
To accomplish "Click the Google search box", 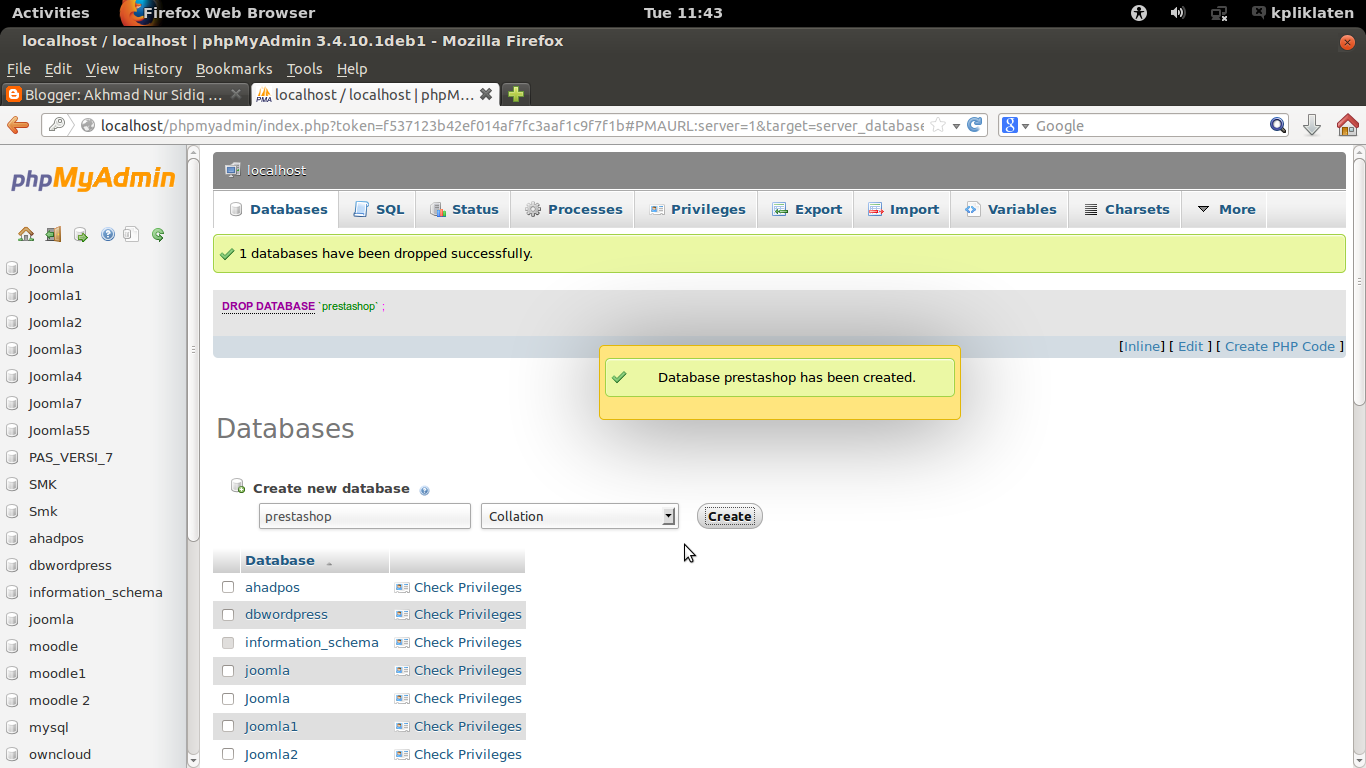I will click(1150, 125).
